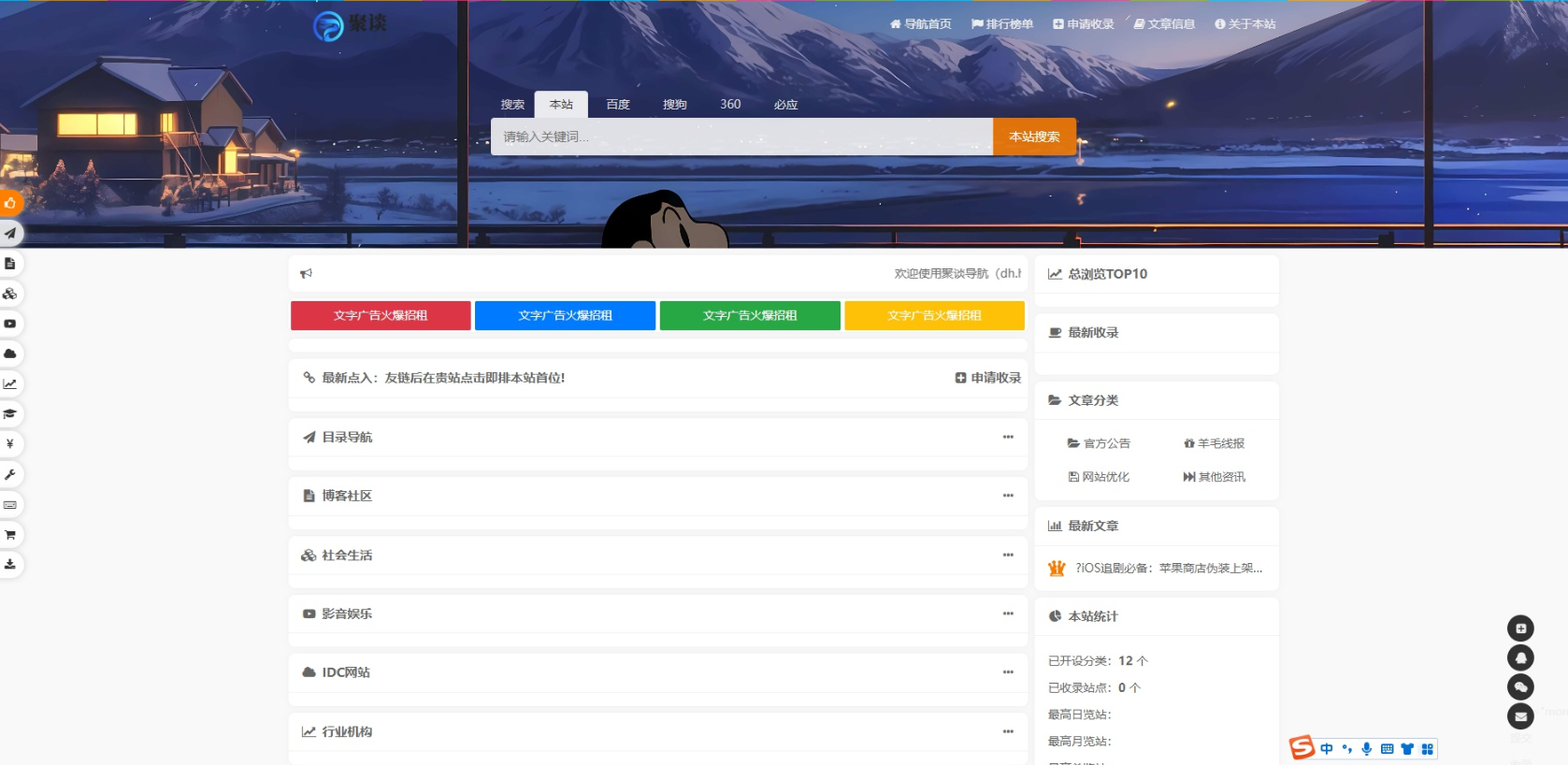Click 申请收录 link in friend-link panel
Screen dimensions: 1568x765
tap(988, 378)
